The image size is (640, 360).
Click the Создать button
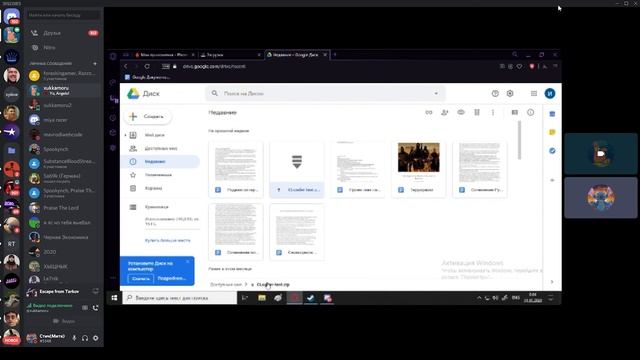(x=147, y=117)
